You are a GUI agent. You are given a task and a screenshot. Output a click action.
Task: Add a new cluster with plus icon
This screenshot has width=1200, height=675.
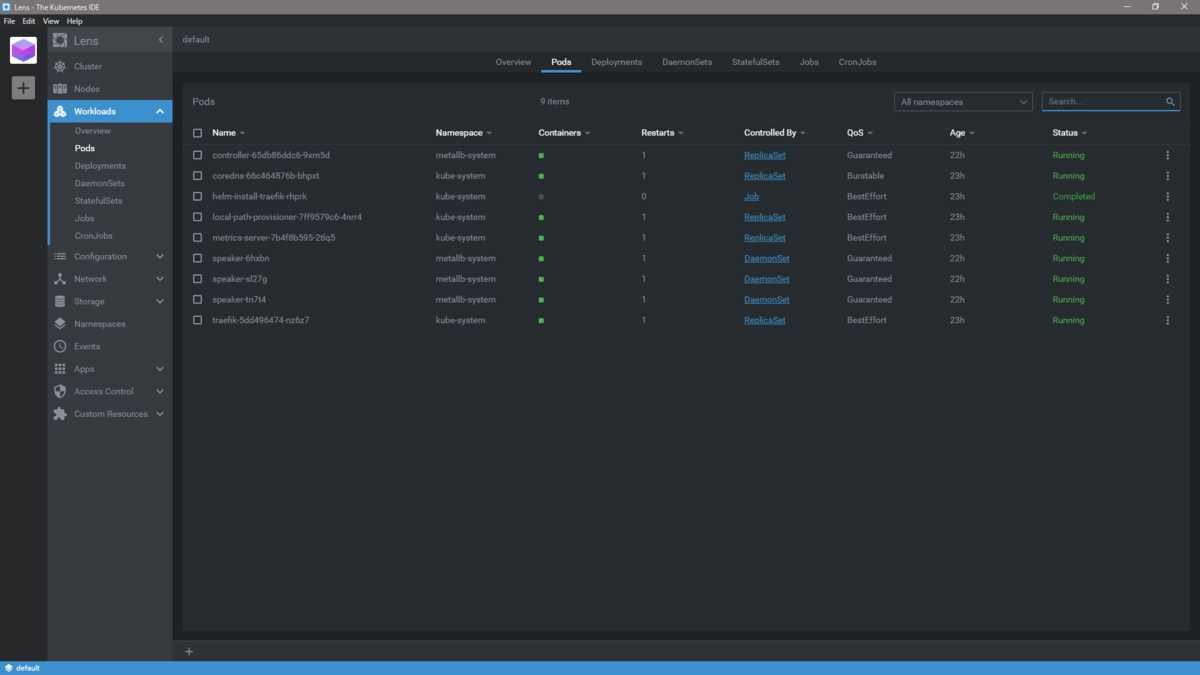click(23, 88)
